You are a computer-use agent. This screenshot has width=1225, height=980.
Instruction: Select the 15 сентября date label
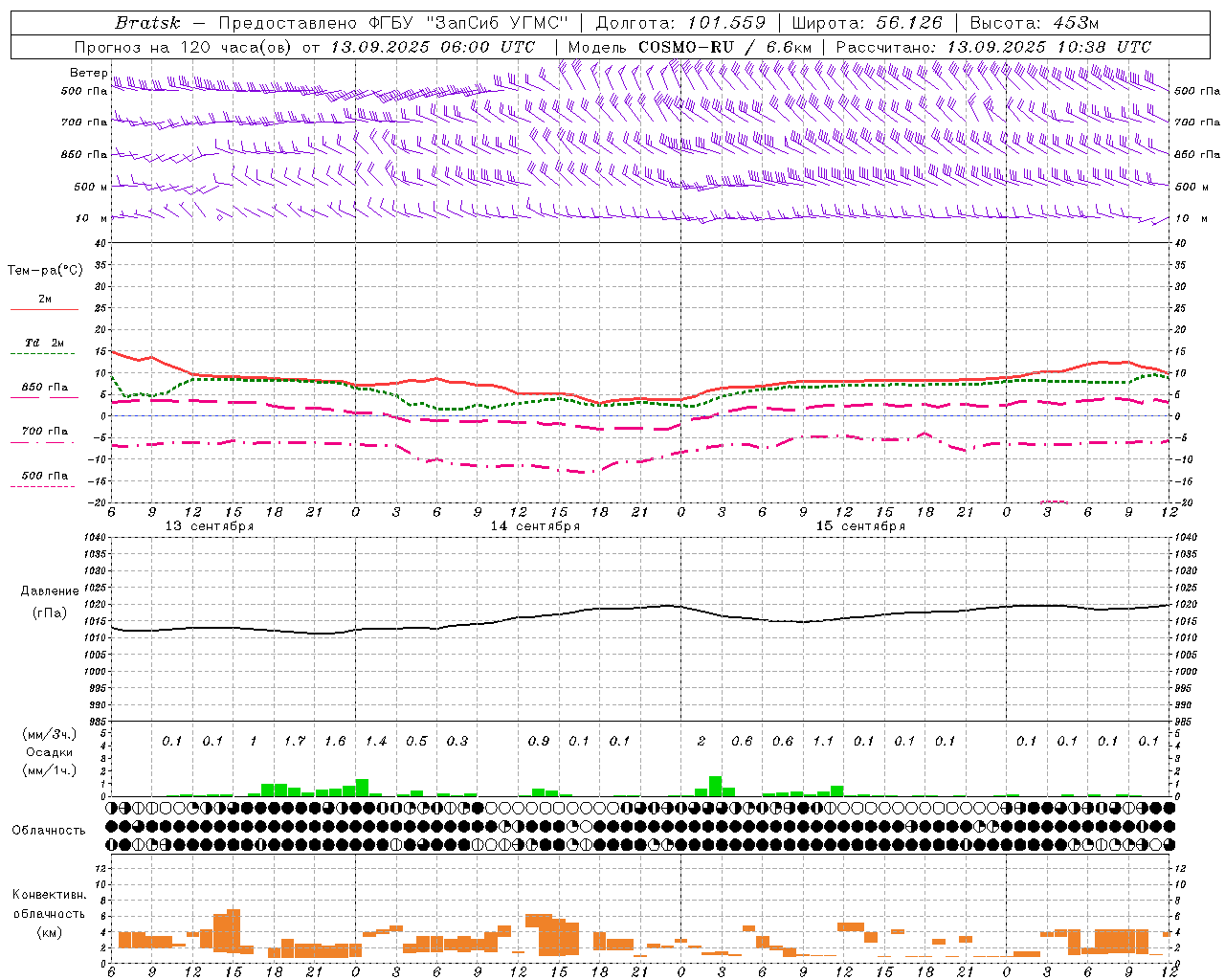coord(860,526)
